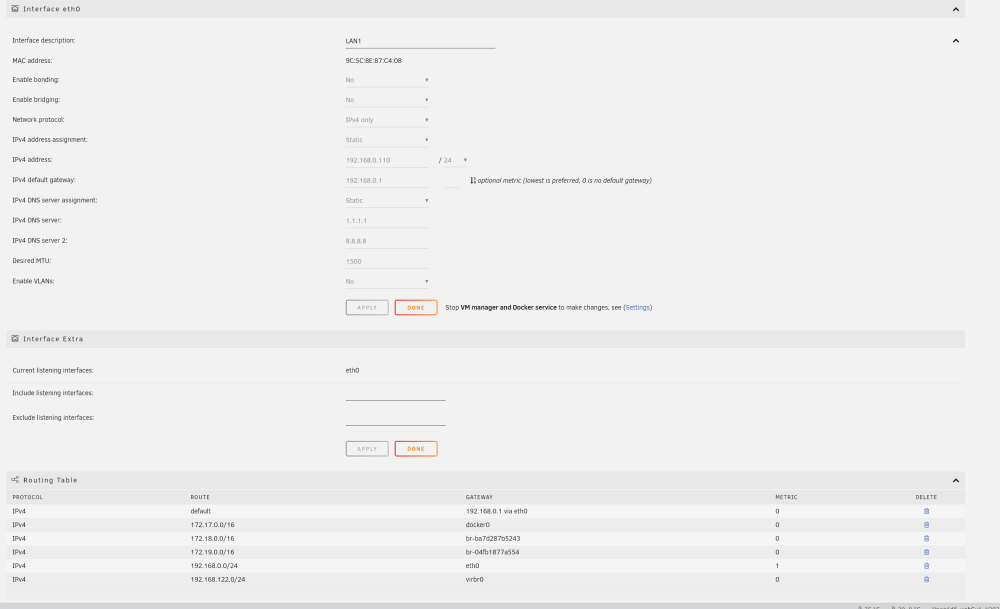Click the 192.168.0.0/24 route cell
The image size is (1000, 609).
click(x=214, y=566)
